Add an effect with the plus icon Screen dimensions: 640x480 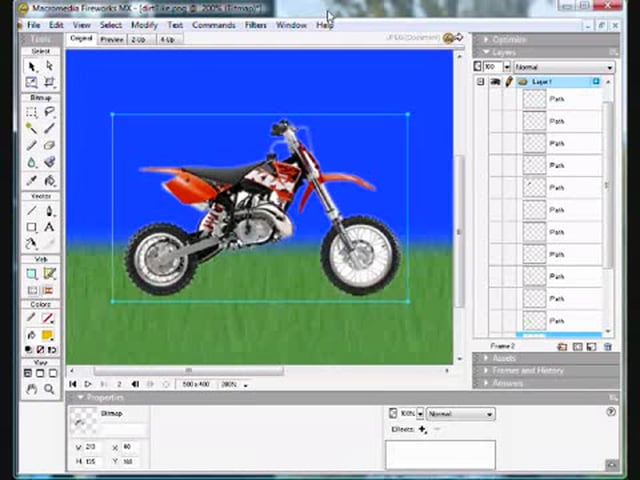pos(422,429)
